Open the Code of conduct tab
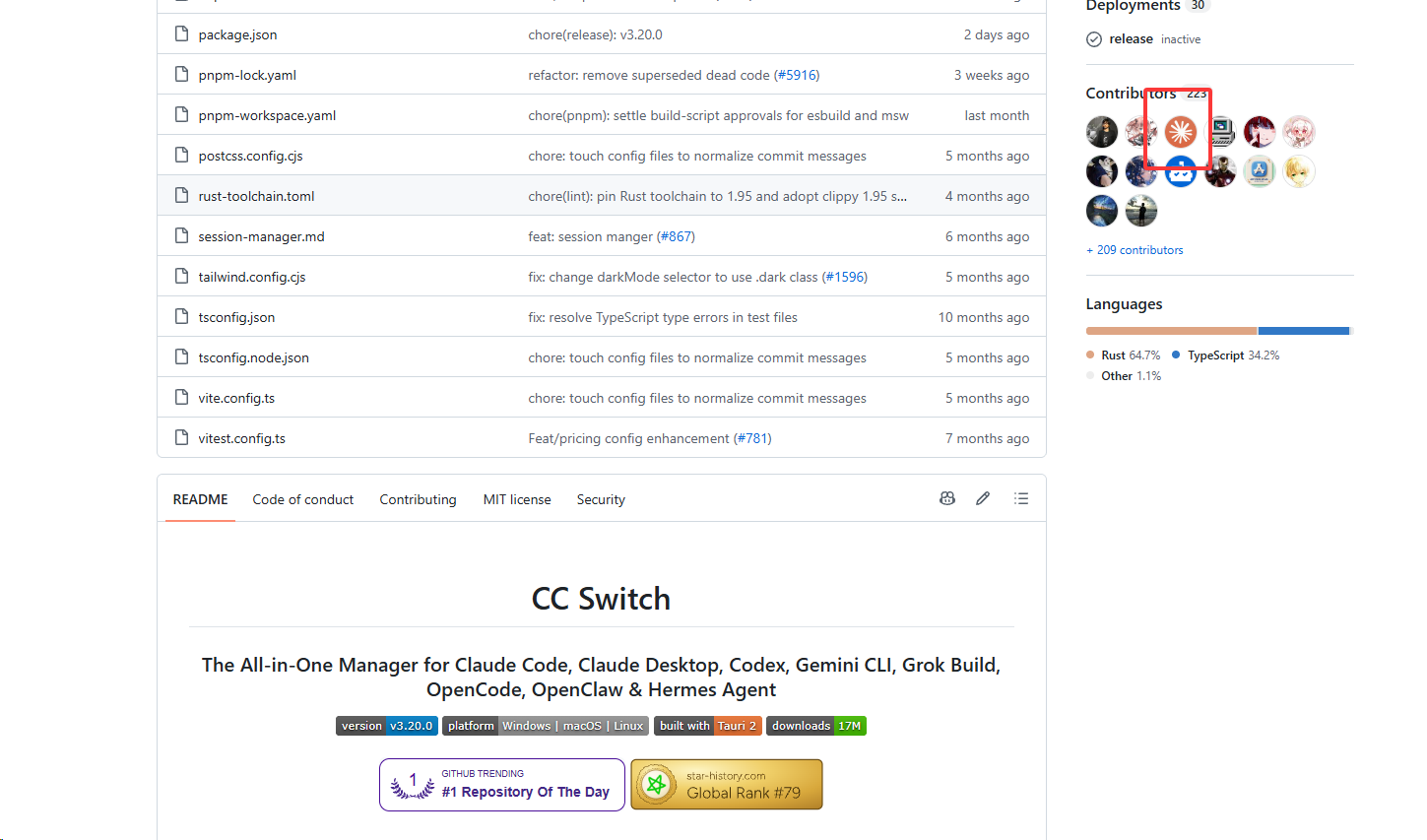The width and height of the screenshot is (1427, 840). pyautogui.click(x=303, y=499)
